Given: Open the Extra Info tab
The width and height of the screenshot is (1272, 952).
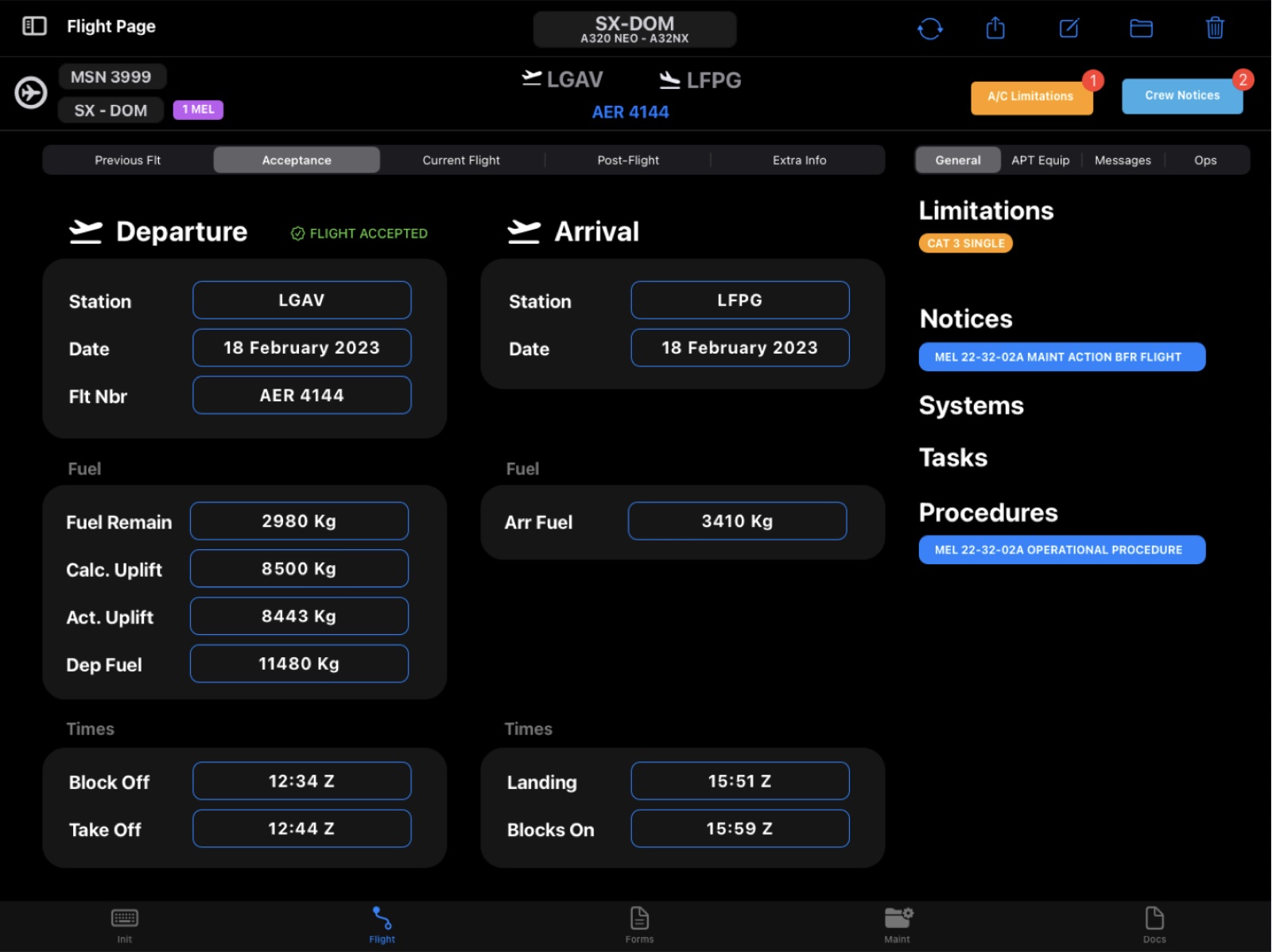Looking at the screenshot, I should (799, 160).
